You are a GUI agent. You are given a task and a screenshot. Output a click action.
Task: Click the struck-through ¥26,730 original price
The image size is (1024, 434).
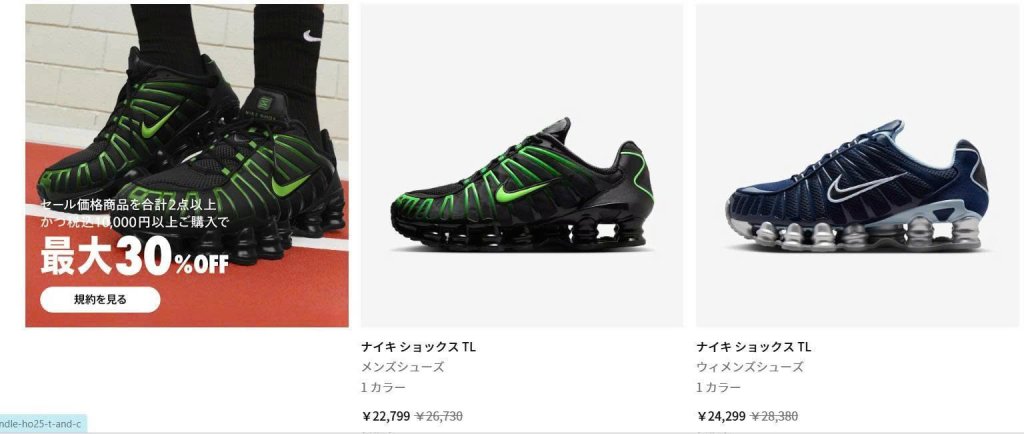(439, 416)
